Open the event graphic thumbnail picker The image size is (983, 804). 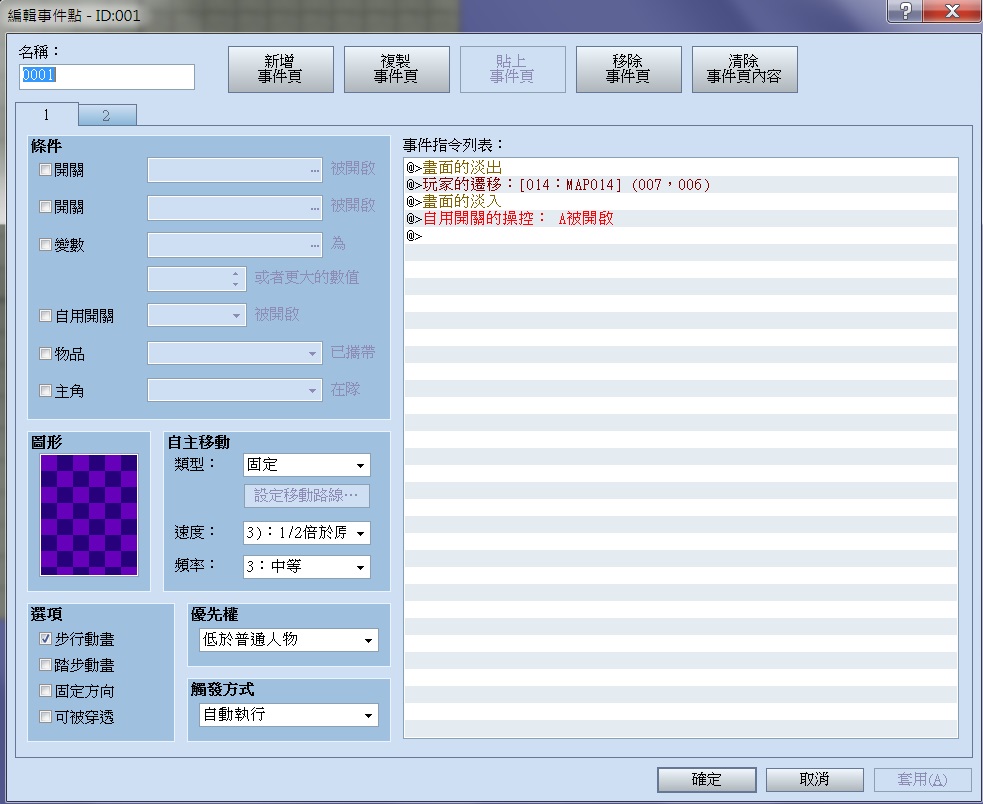click(x=89, y=515)
